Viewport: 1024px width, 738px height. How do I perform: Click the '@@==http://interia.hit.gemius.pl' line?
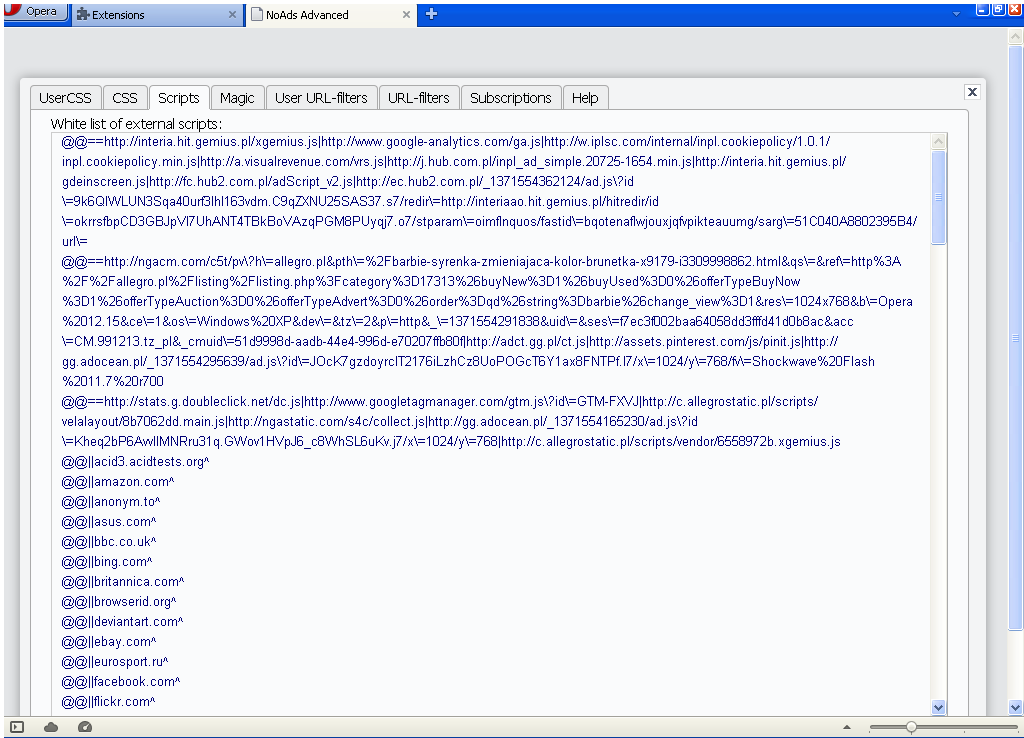[489, 191]
